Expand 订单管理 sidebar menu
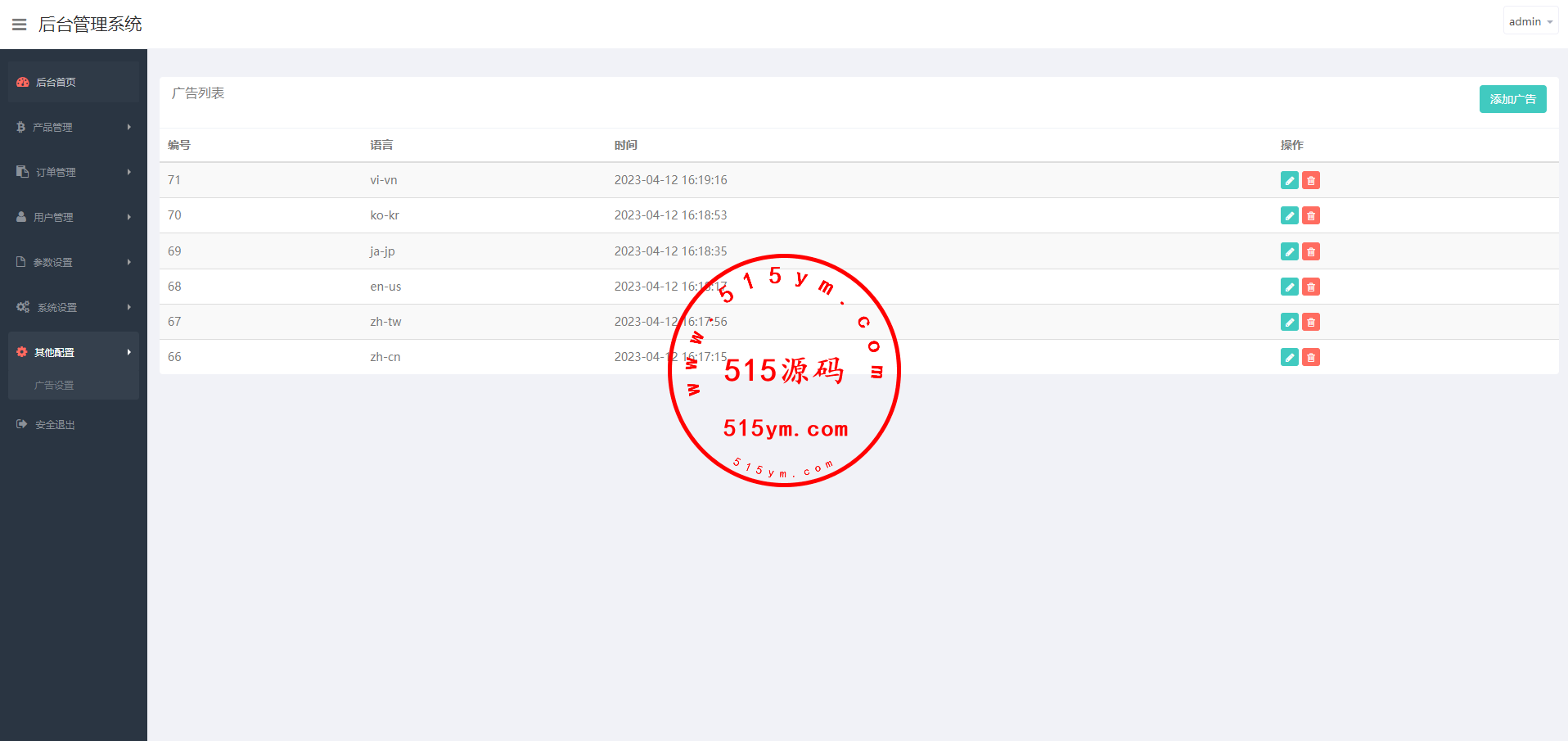This screenshot has height=741, width=1568. (x=74, y=172)
